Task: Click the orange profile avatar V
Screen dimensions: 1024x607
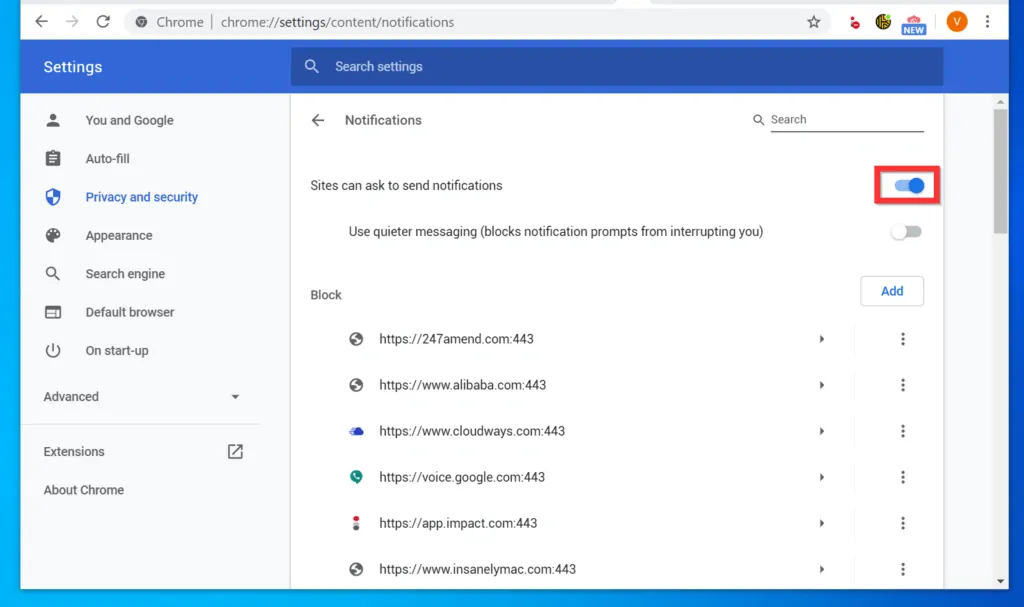Action: click(956, 21)
